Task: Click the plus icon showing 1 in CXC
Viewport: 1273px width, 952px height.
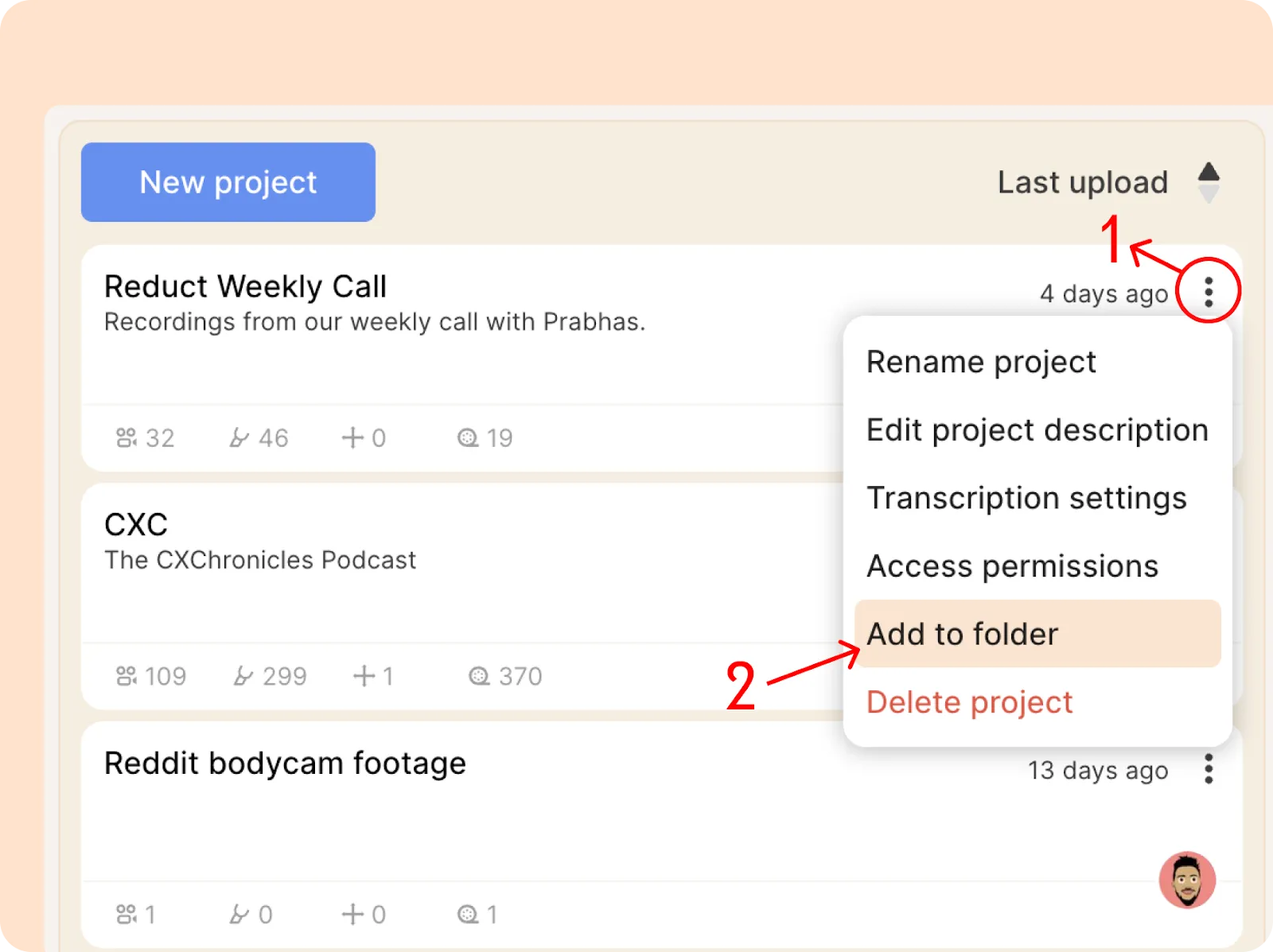Action: tap(364, 676)
